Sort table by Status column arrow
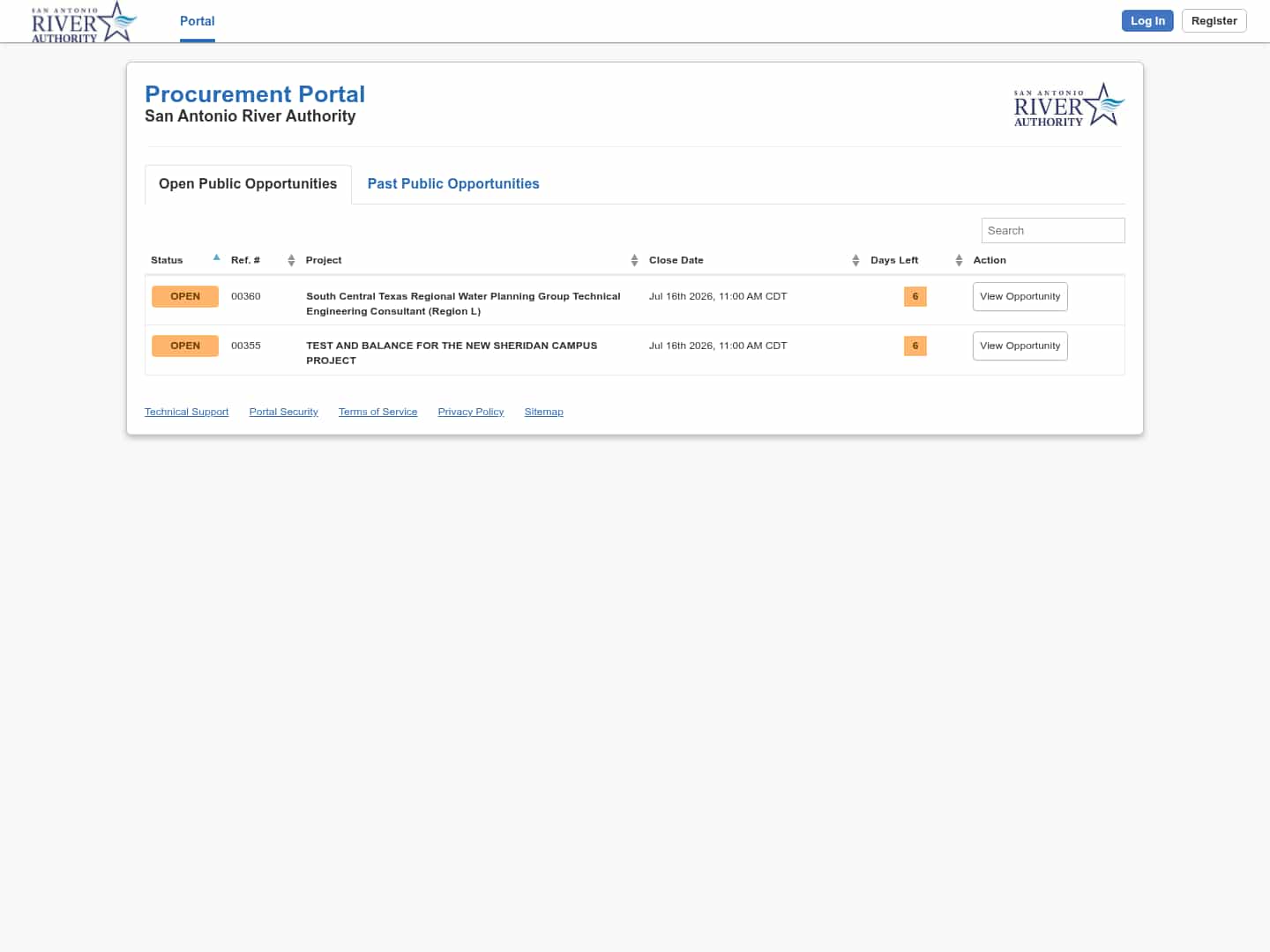The image size is (1270, 952). [216, 257]
